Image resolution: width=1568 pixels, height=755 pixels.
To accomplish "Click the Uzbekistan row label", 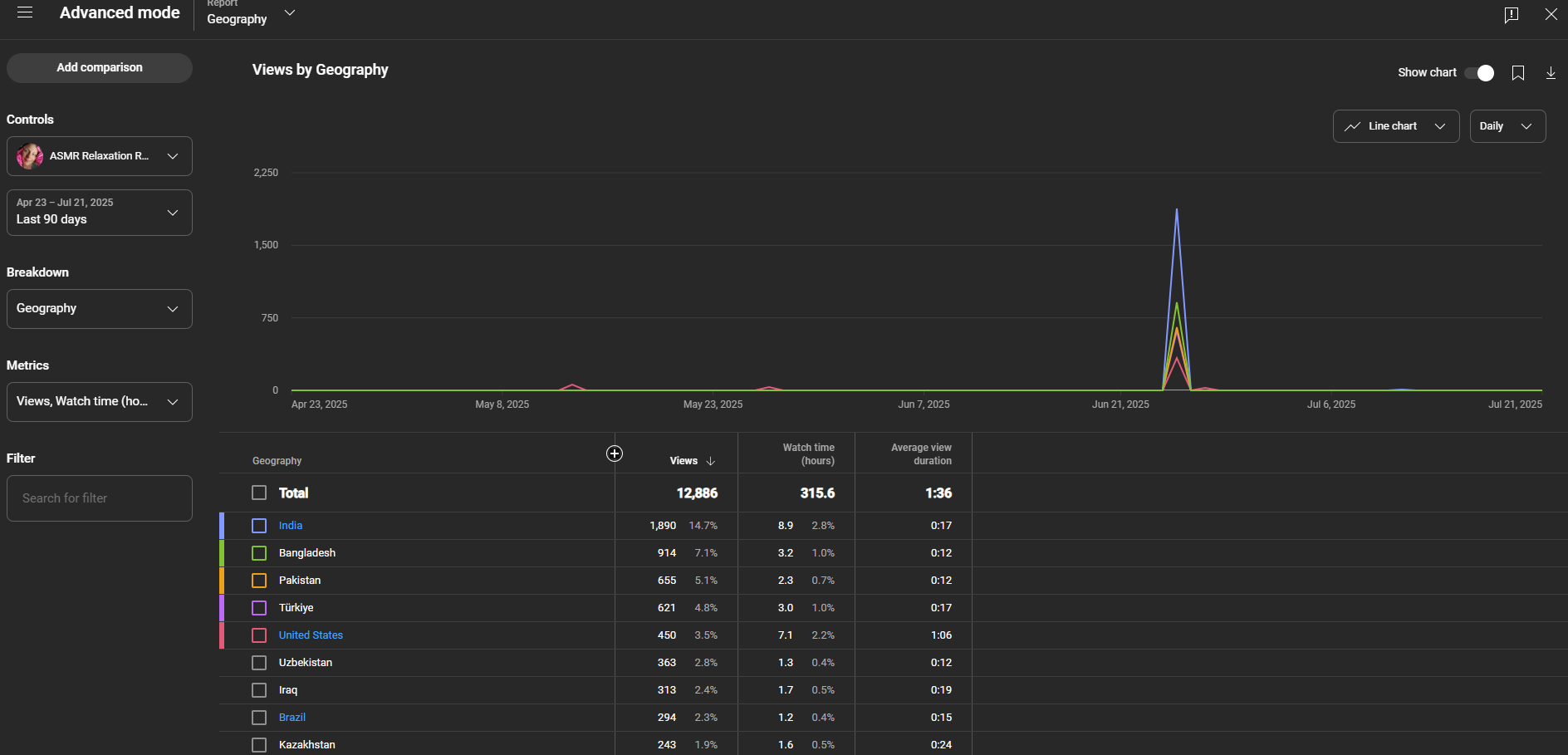I will [x=306, y=663].
